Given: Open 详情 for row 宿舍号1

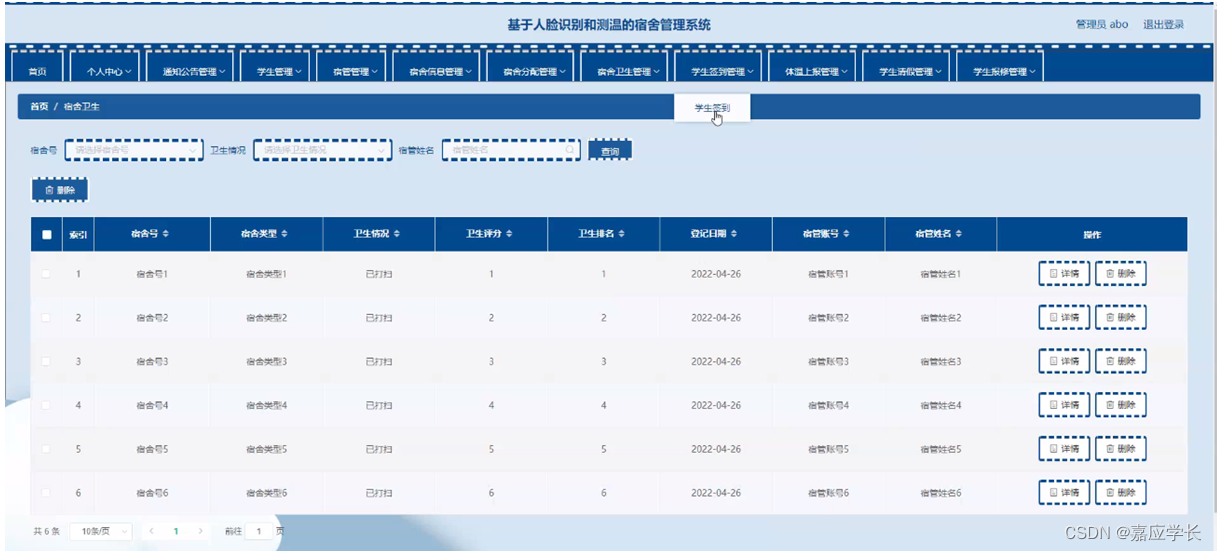Looking at the screenshot, I should [x=1064, y=274].
